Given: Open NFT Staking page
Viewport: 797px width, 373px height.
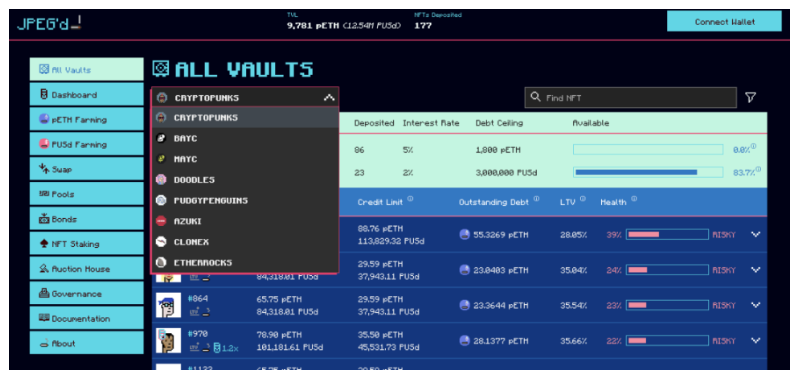Looking at the screenshot, I should (86, 244).
